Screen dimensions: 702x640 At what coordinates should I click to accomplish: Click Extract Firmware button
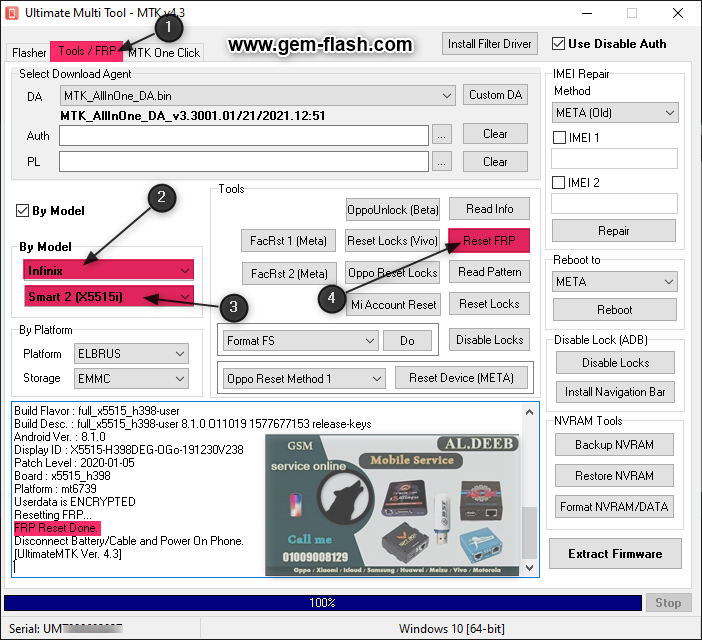615,554
